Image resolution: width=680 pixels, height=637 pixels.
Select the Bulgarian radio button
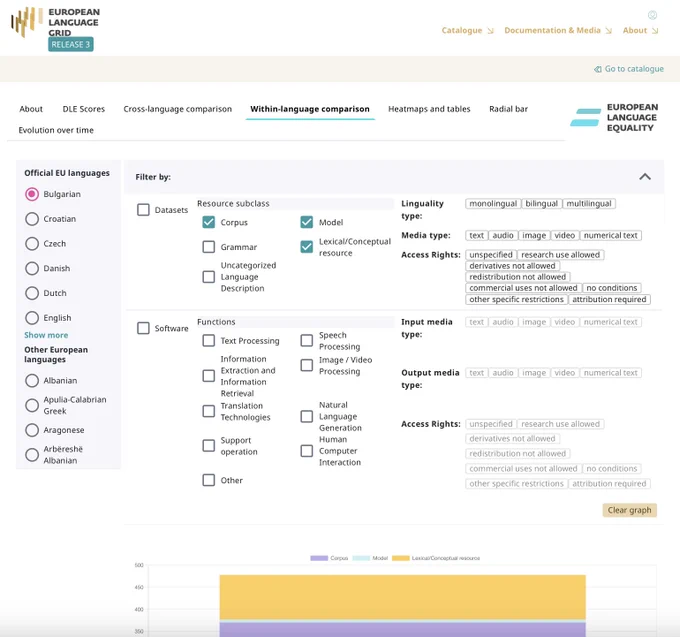[32, 194]
